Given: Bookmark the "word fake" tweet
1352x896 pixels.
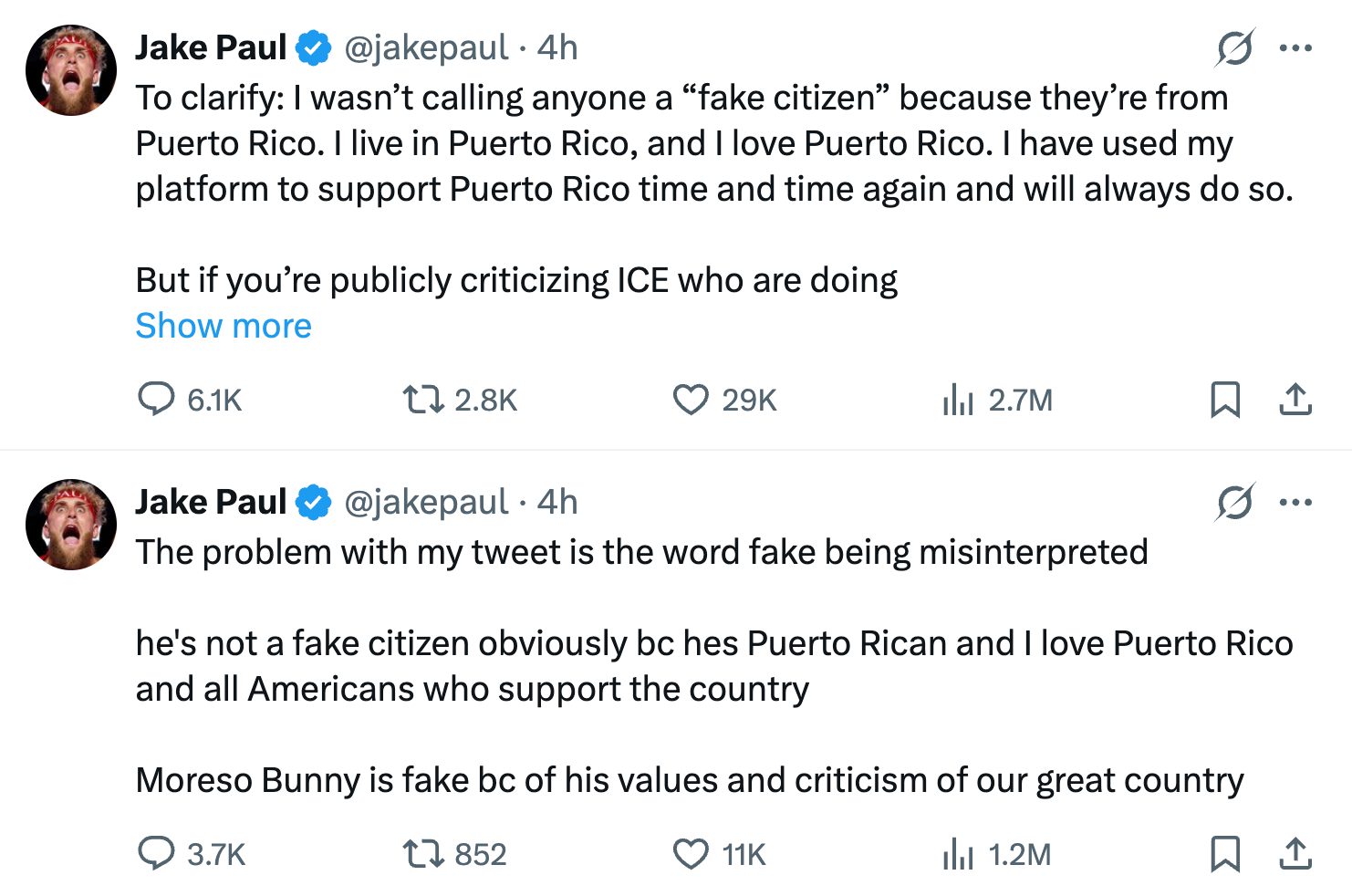Looking at the screenshot, I should click(x=1224, y=854).
